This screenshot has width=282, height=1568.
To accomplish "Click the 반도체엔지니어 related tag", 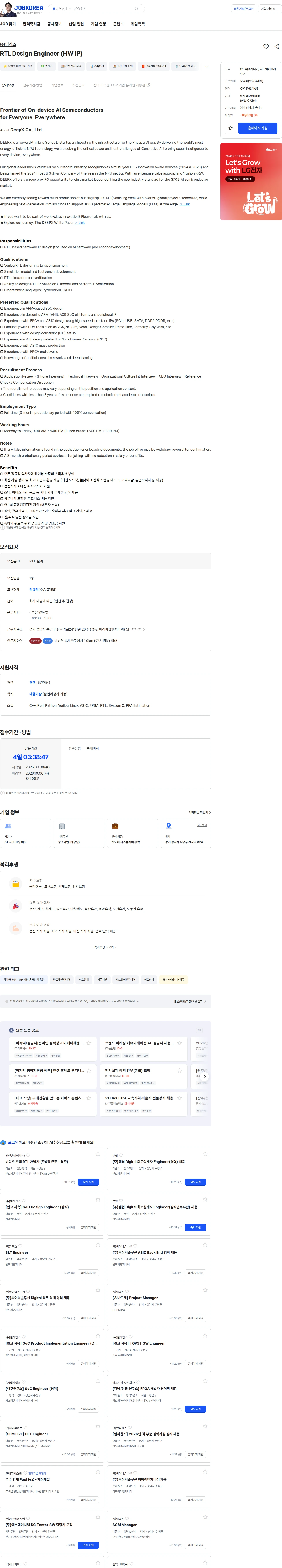I will 61,980.
